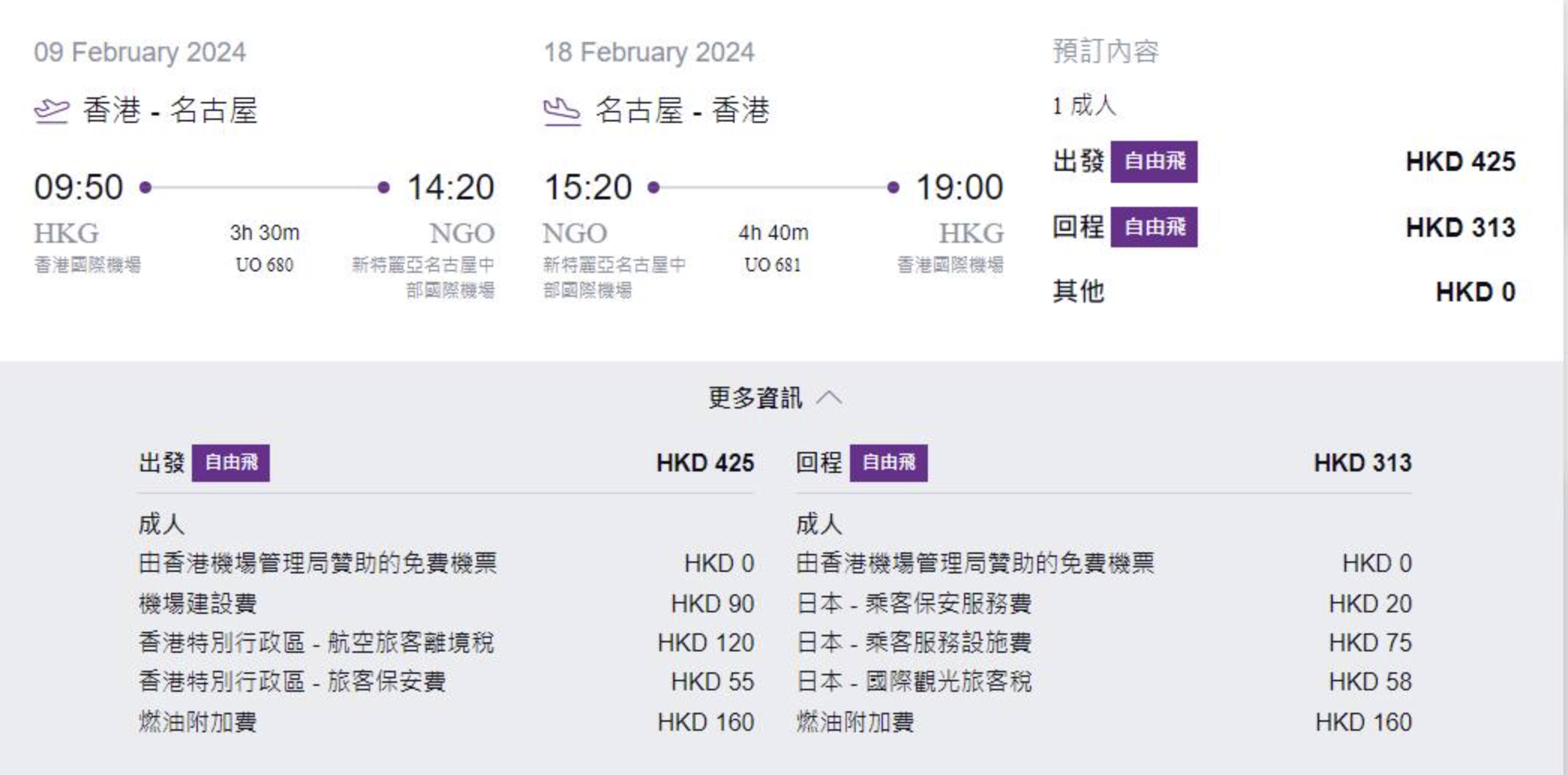Collapse the 更多資訊 section chevron
Image resolution: width=1568 pixels, height=775 pixels.
[829, 397]
